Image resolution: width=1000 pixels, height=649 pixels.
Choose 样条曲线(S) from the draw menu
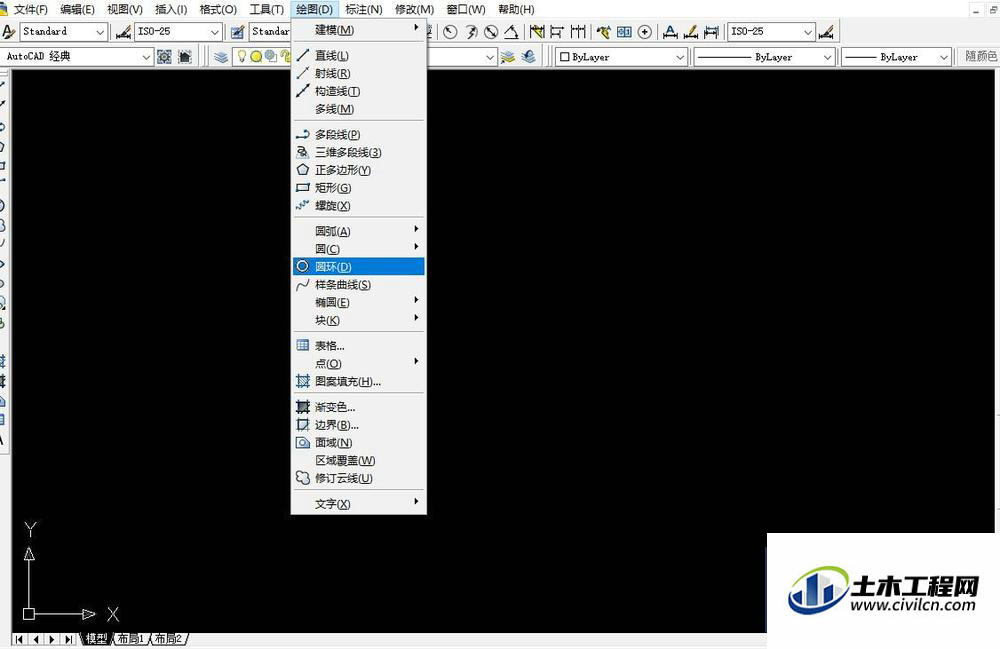click(x=358, y=284)
